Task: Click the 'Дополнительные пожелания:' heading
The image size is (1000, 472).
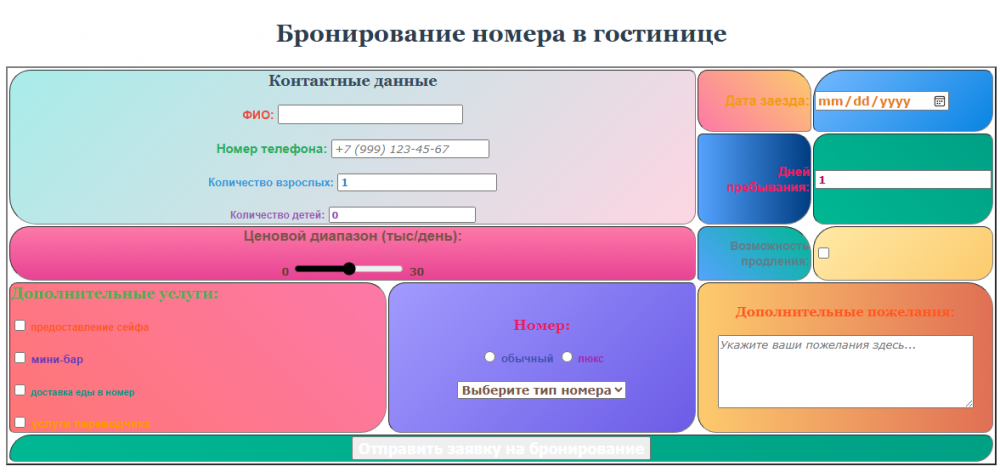Action: [x=845, y=312]
